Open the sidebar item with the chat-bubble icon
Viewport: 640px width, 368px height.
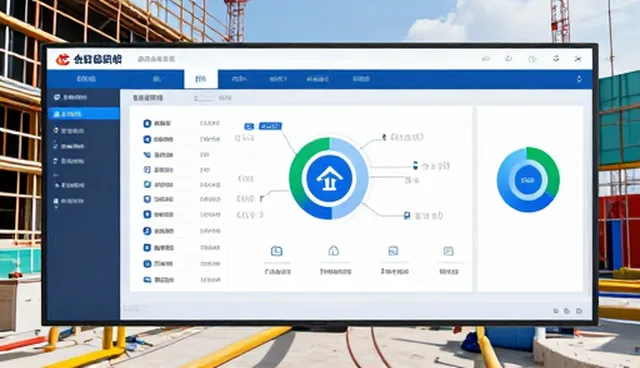[70, 98]
